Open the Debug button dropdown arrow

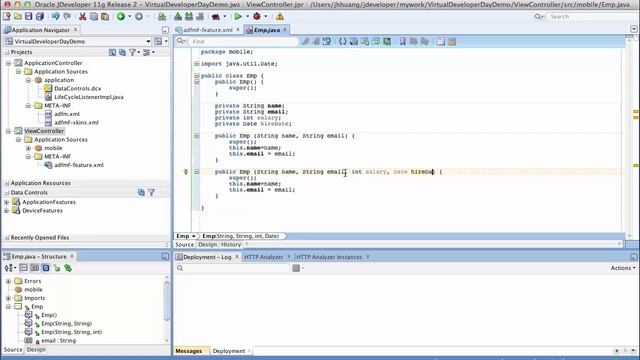pos(266,17)
